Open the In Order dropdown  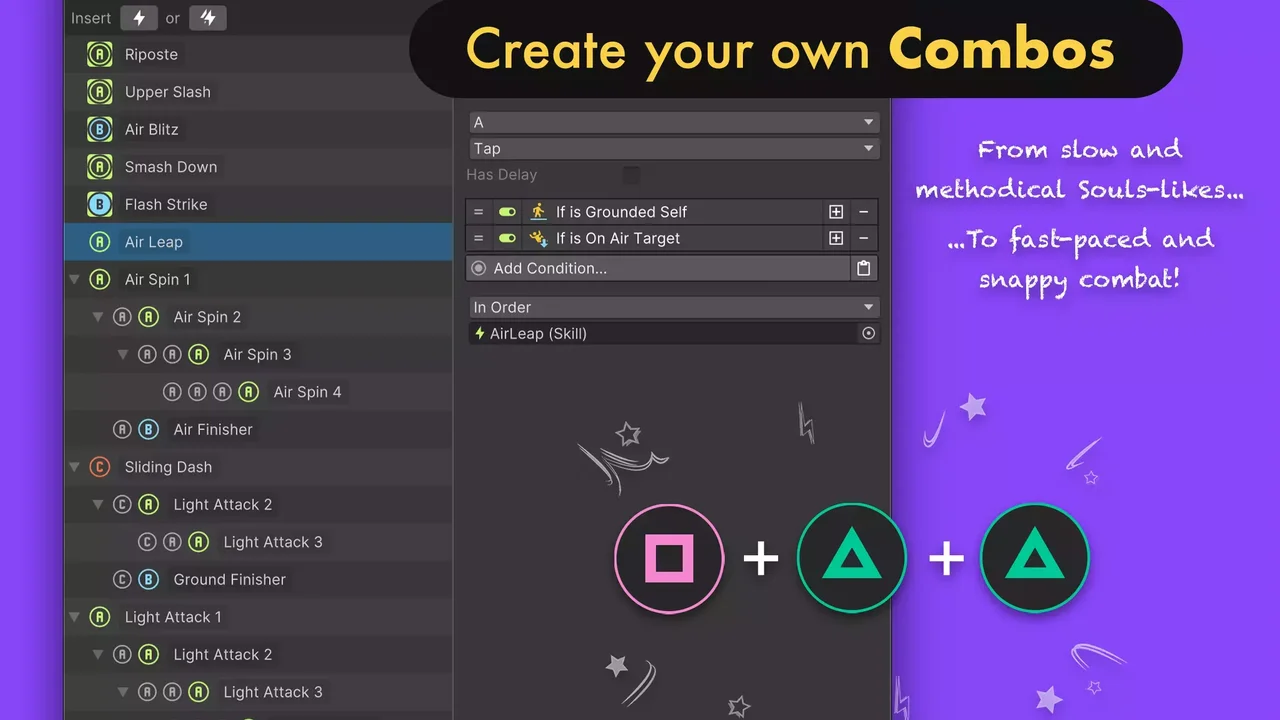click(674, 307)
